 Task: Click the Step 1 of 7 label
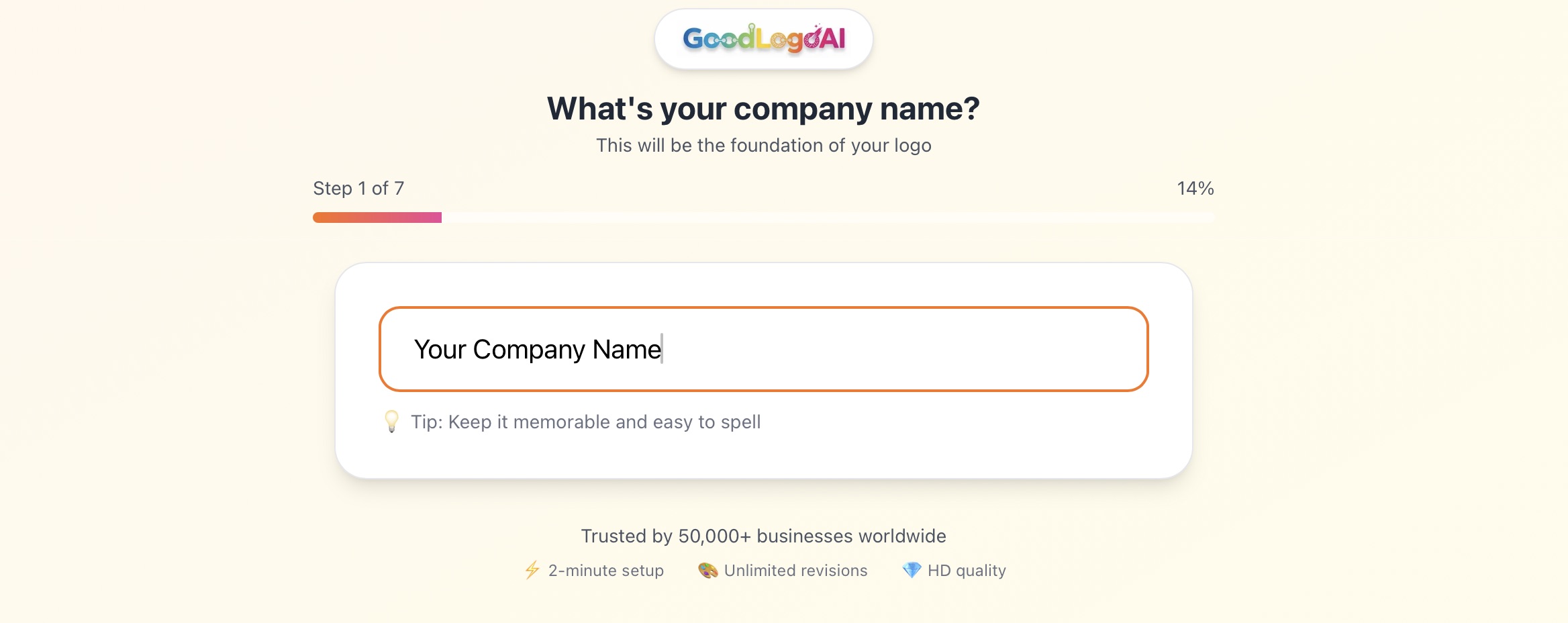(358, 189)
